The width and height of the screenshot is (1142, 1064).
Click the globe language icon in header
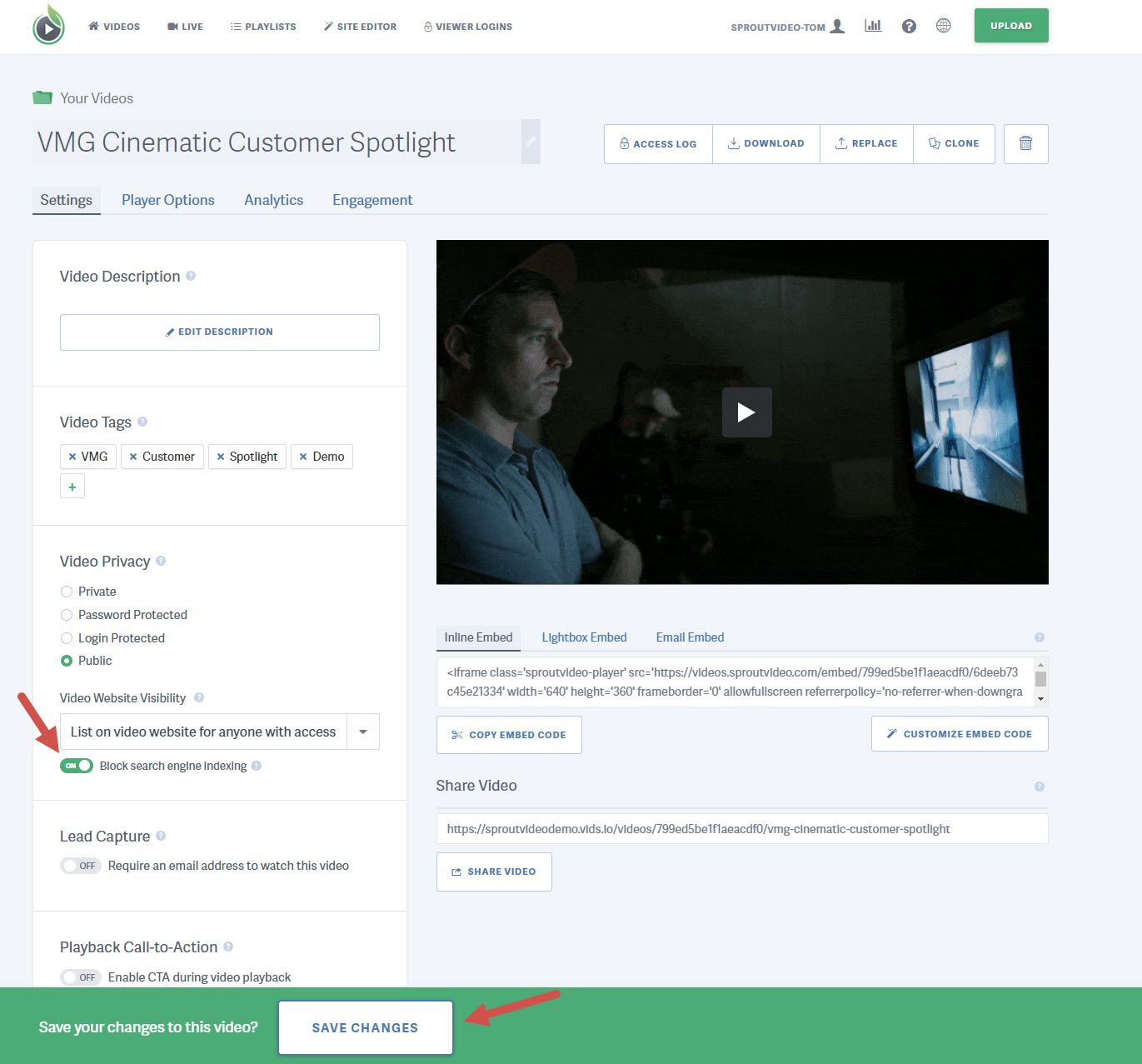pos(943,26)
